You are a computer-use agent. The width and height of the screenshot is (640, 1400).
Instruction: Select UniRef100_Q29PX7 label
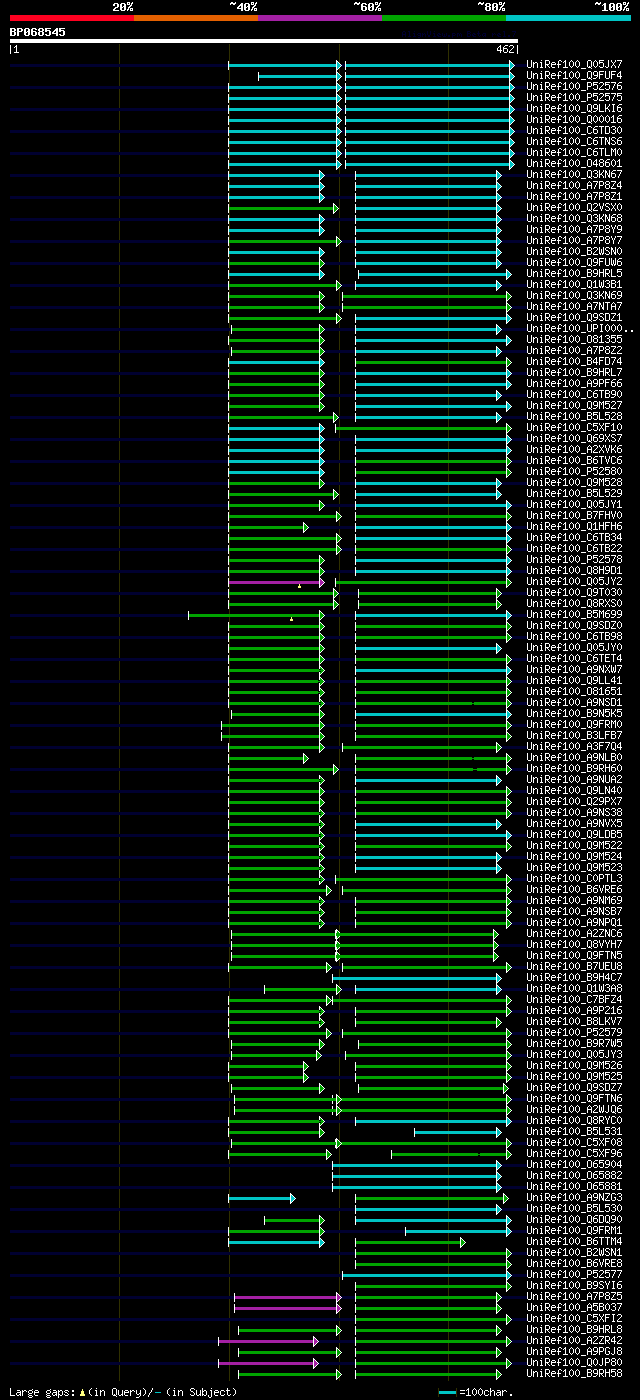tap(574, 801)
